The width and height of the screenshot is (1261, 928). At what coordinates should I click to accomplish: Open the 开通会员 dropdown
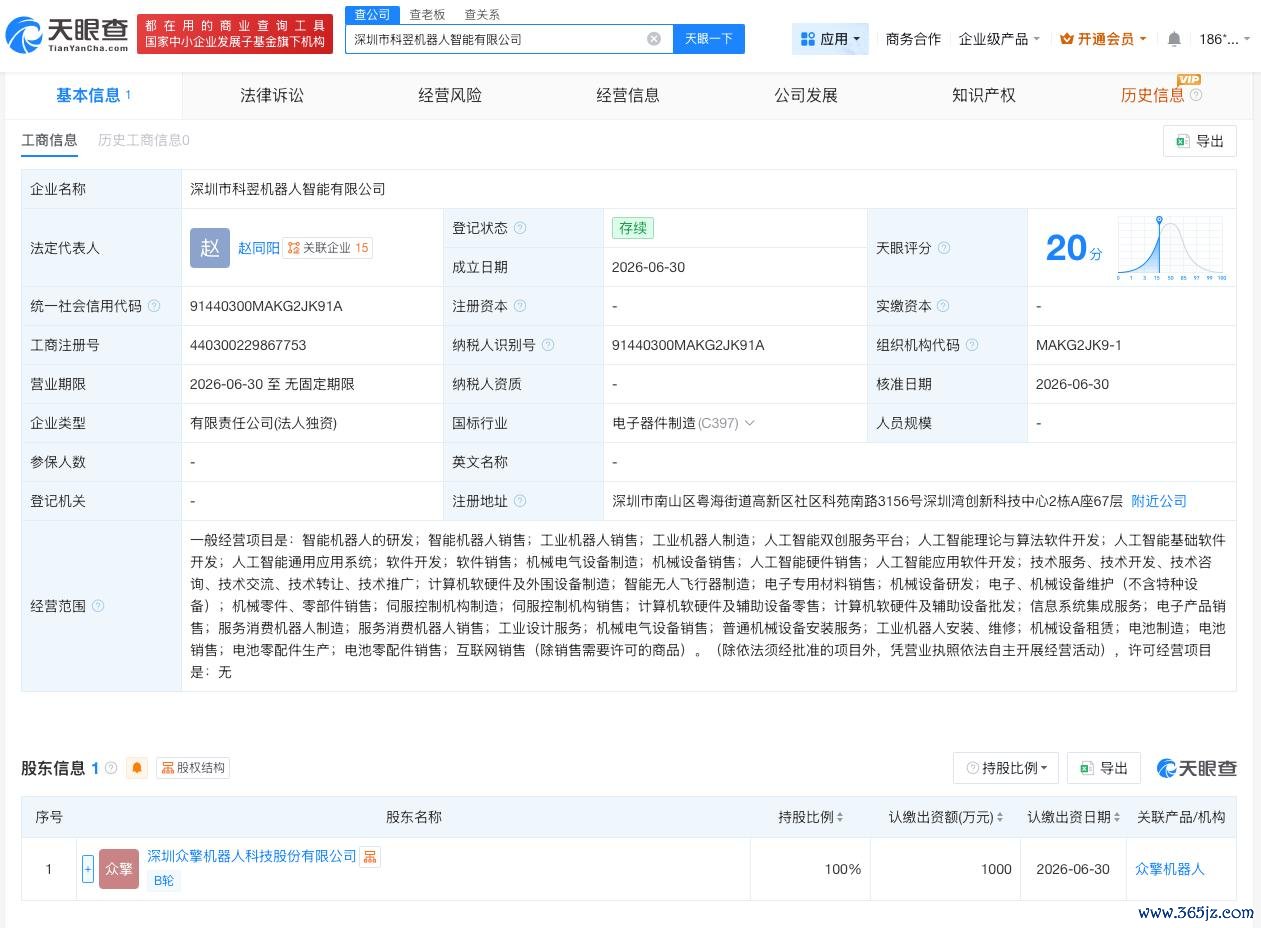coord(1104,39)
